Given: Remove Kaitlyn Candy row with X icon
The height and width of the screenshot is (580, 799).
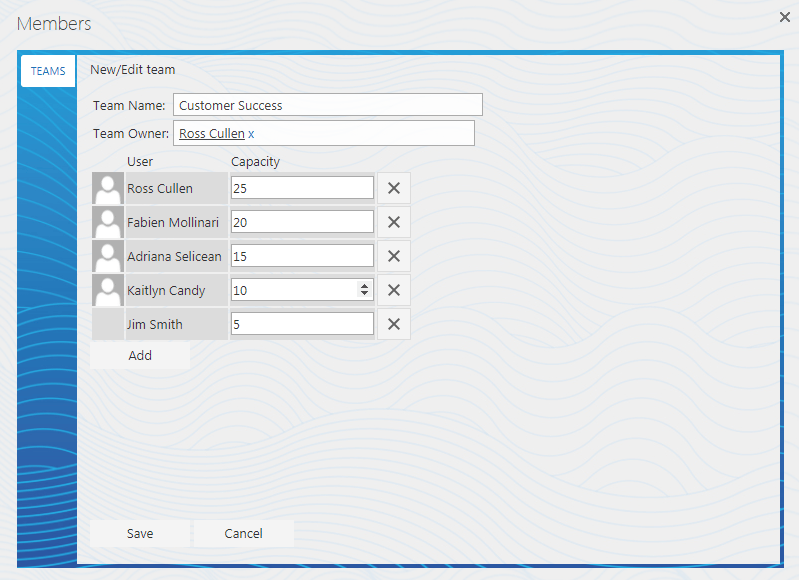Looking at the screenshot, I should pos(394,290).
